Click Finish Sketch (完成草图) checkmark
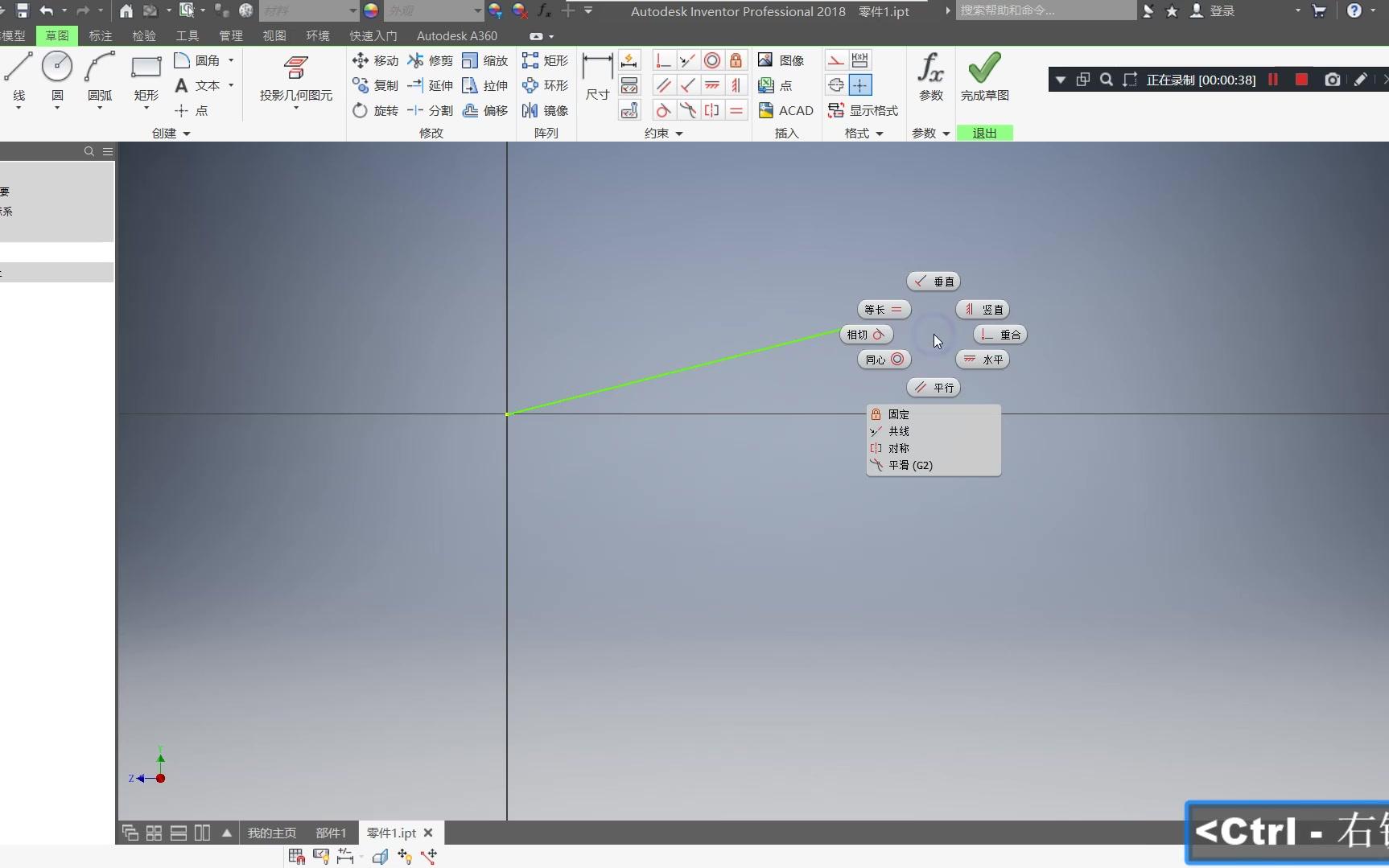 tap(984, 77)
